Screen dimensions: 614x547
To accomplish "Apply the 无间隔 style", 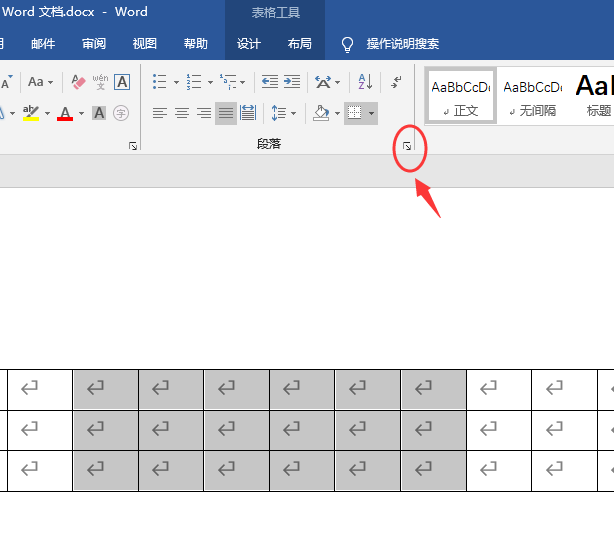I will tap(532, 97).
